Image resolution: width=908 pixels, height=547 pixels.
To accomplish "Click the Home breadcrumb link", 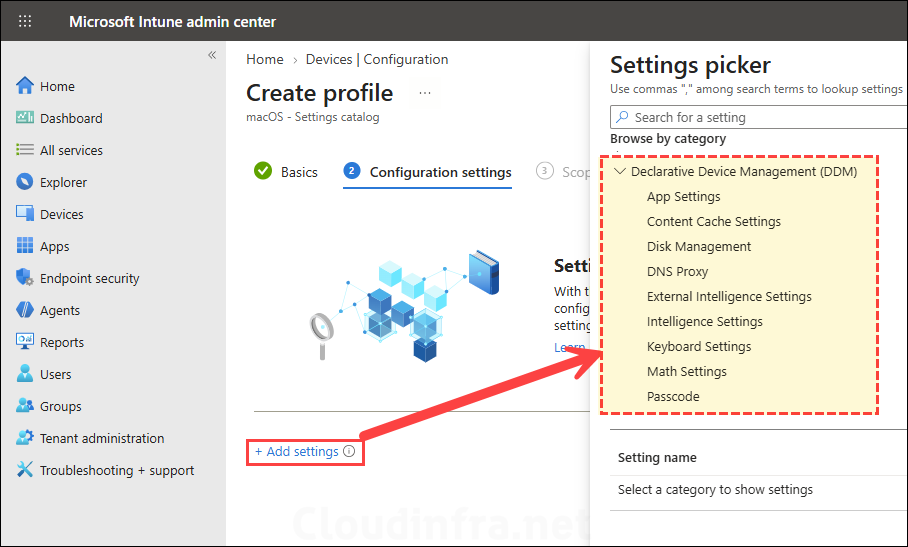I will 265,59.
